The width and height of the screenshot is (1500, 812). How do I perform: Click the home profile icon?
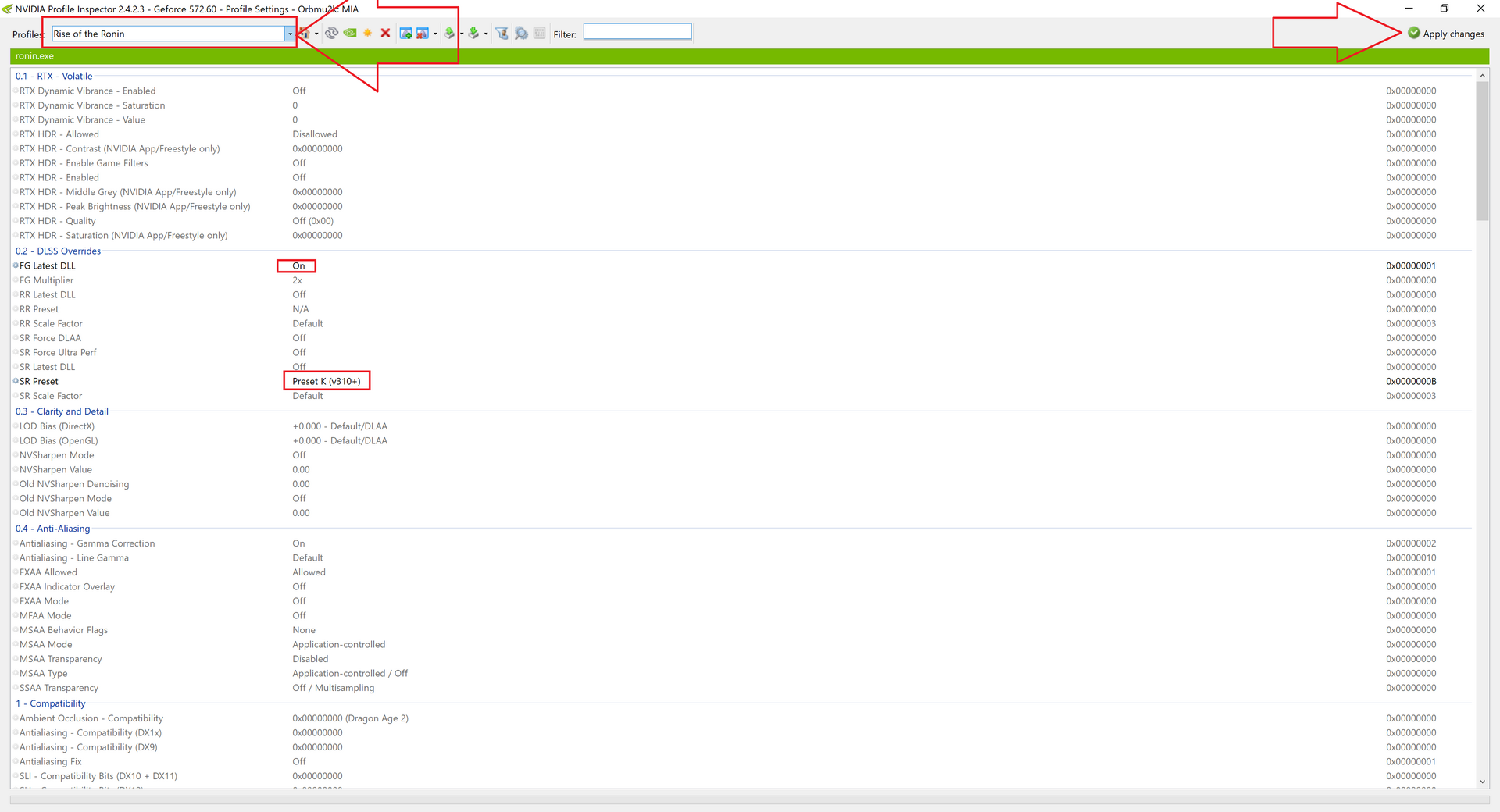pyautogui.click(x=305, y=34)
